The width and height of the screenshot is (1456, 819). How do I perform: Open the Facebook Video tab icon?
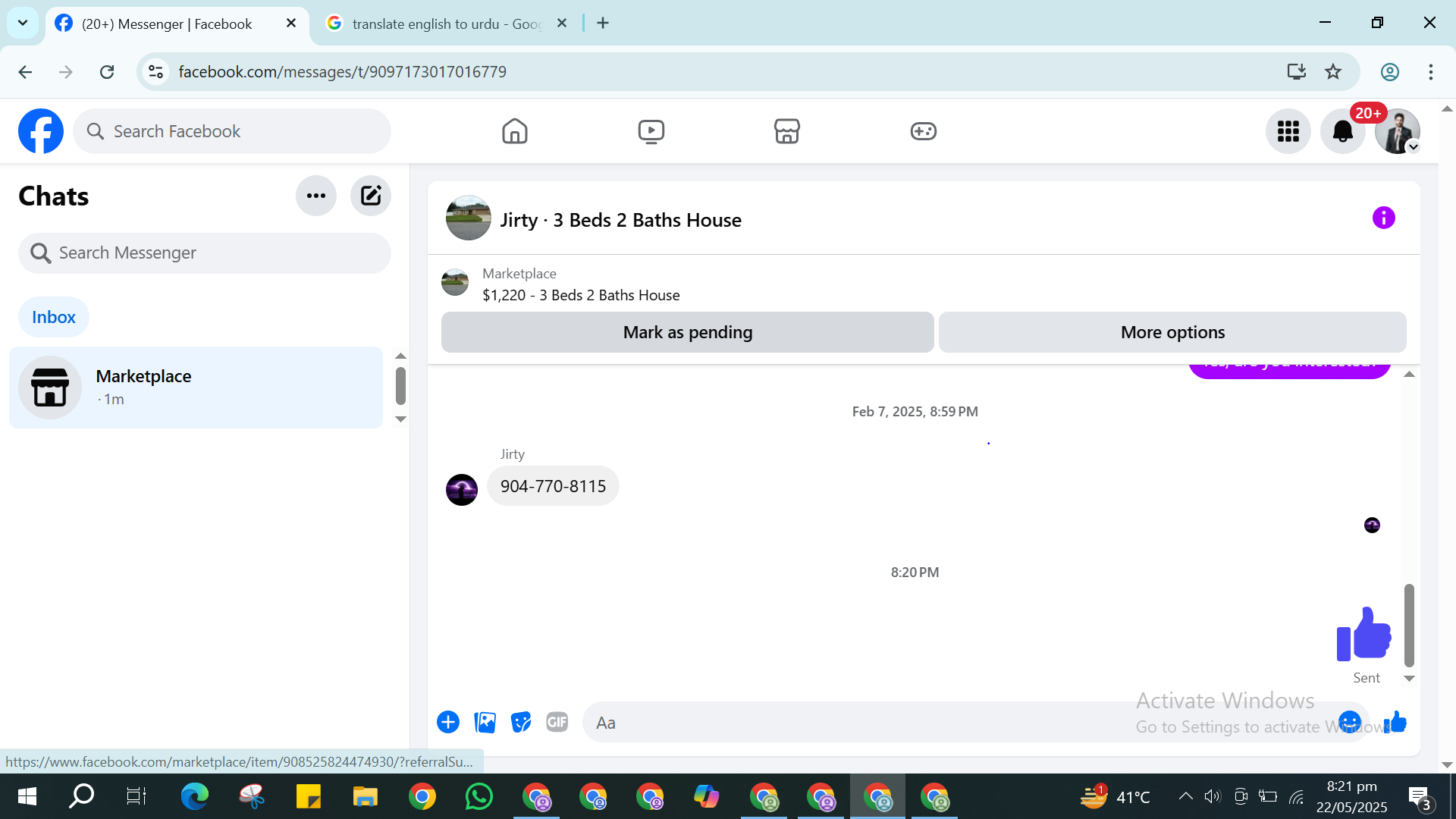[651, 131]
